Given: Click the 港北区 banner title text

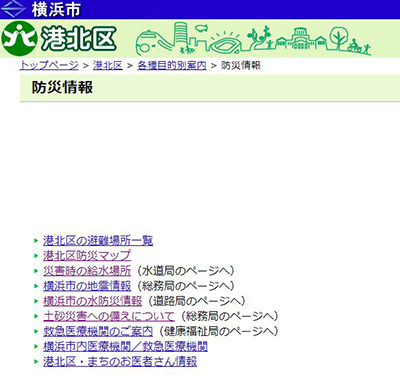Looking at the screenshot, I should [x=79, y=39].
